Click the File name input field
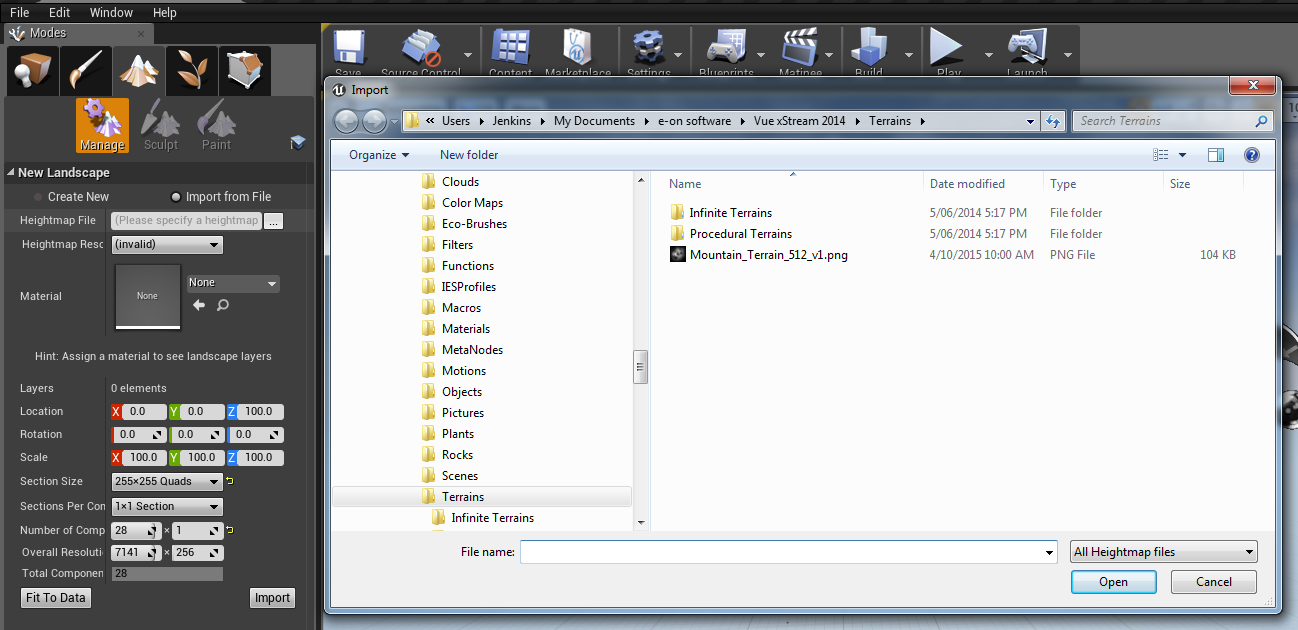Viewport: 1298px width, 630px height. coord(788,552)
